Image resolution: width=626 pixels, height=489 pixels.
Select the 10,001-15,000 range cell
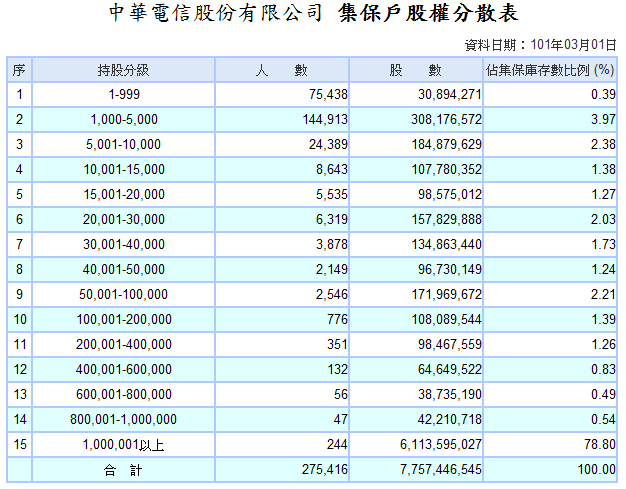(124, 170)
